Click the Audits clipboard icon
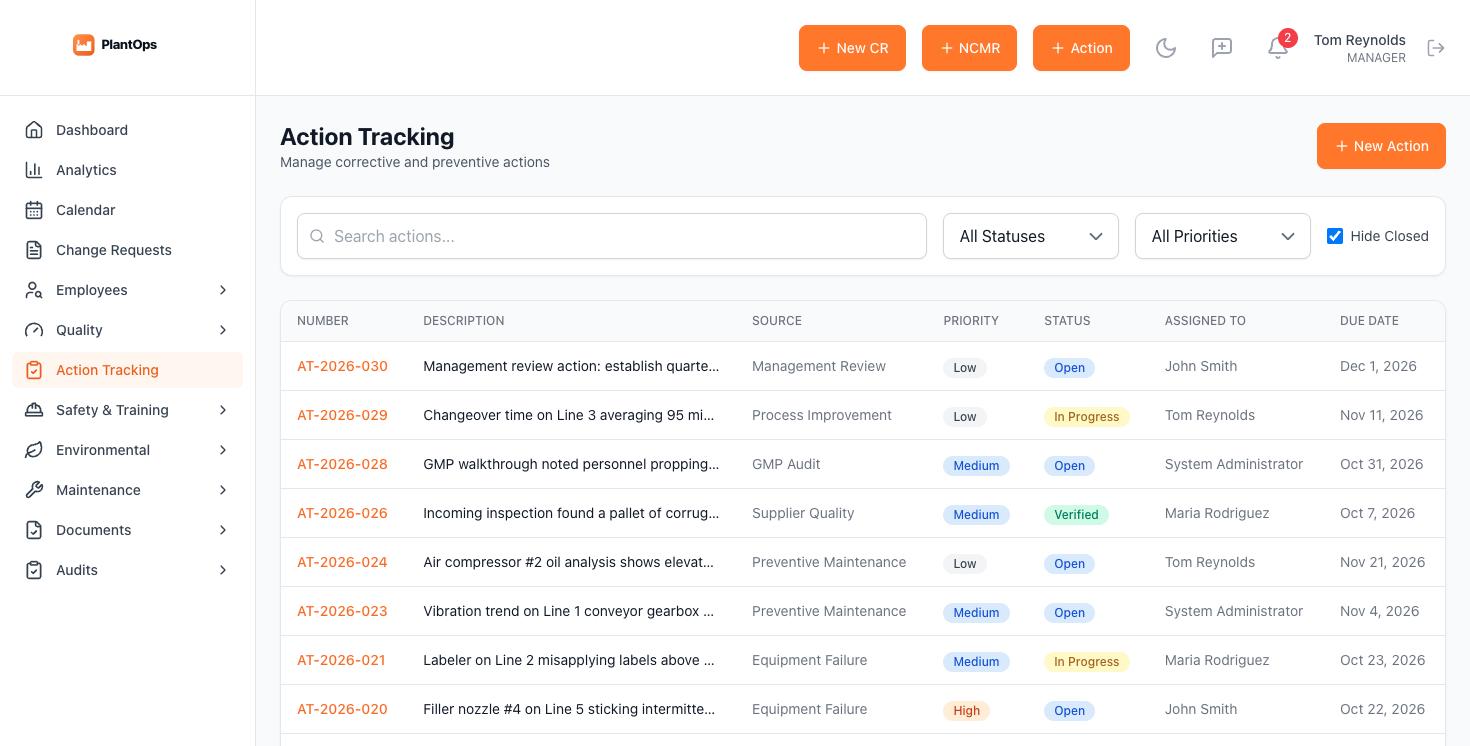Image resolution: width=1470 pixels, height=746 pixels. click(x=34, y=570)
